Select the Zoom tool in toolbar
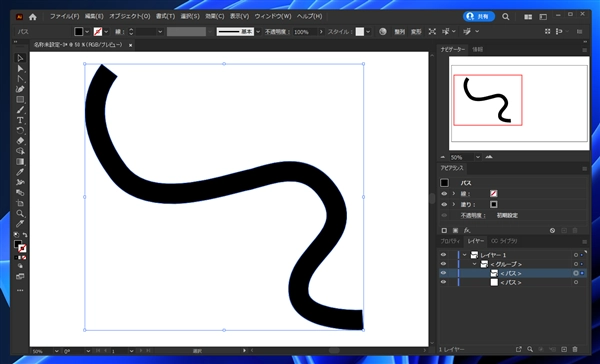The height and width of the screenshot is (364, 600). coord(20,213)
